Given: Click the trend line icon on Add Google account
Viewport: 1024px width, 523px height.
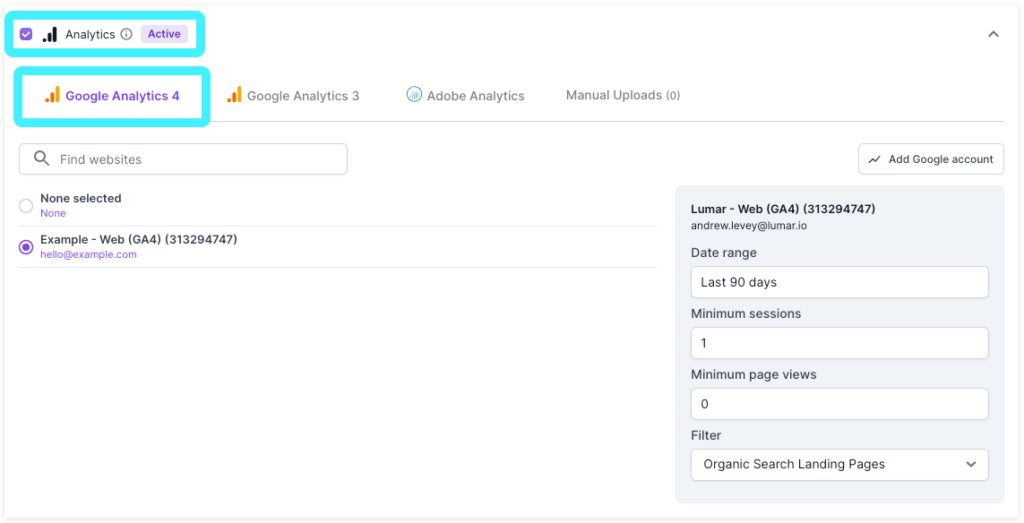Looking at the screenshot, I should click(875, 159).
